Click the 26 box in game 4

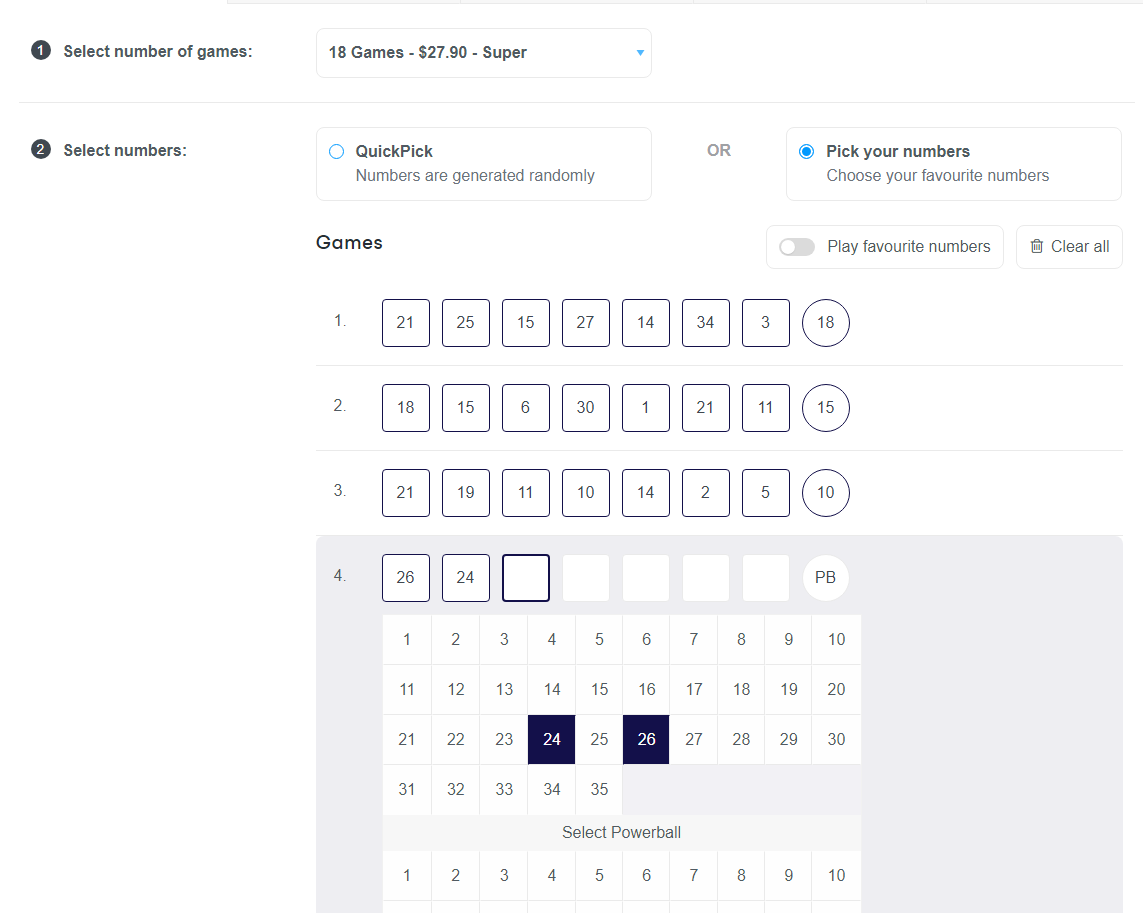(405, 578)
